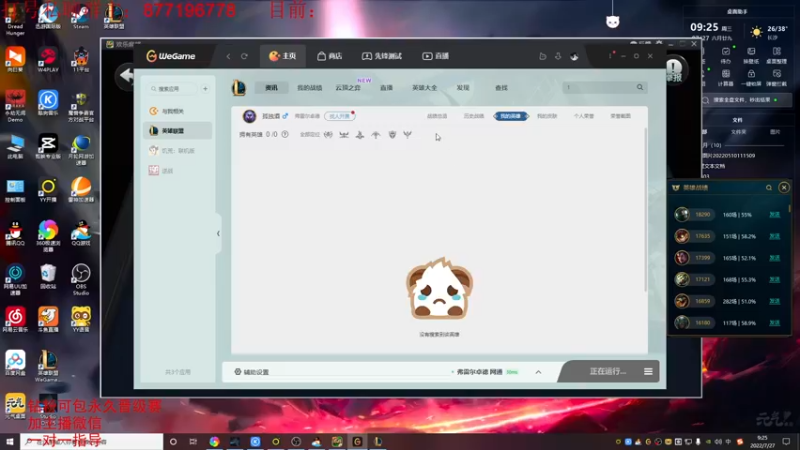The image size is (800, 450).
Task: Click the Windows Start button
Action: point(10,442)
